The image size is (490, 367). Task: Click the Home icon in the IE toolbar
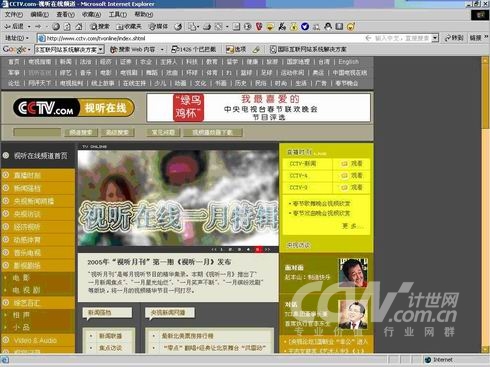click(79, 27)
